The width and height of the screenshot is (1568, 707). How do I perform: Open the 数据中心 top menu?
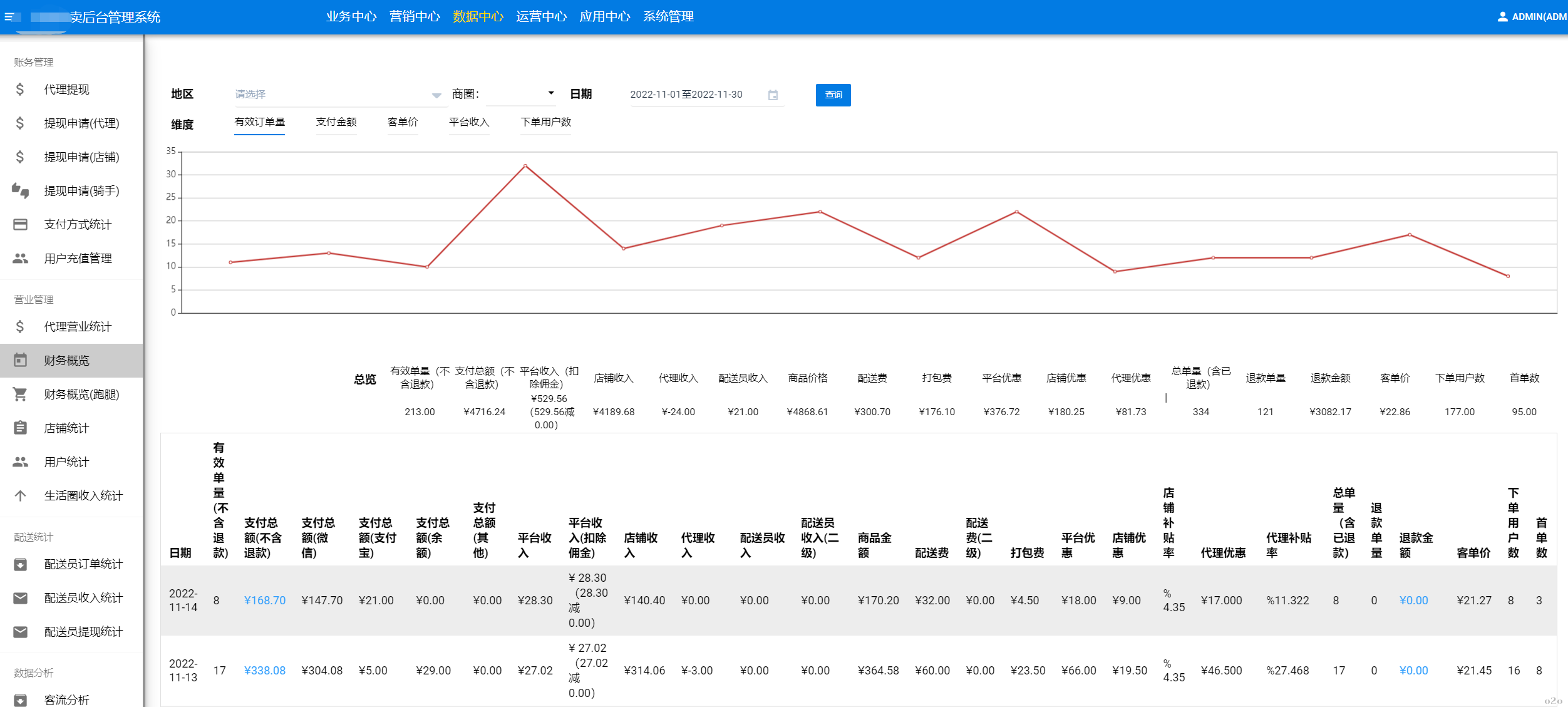pos(478,17)
